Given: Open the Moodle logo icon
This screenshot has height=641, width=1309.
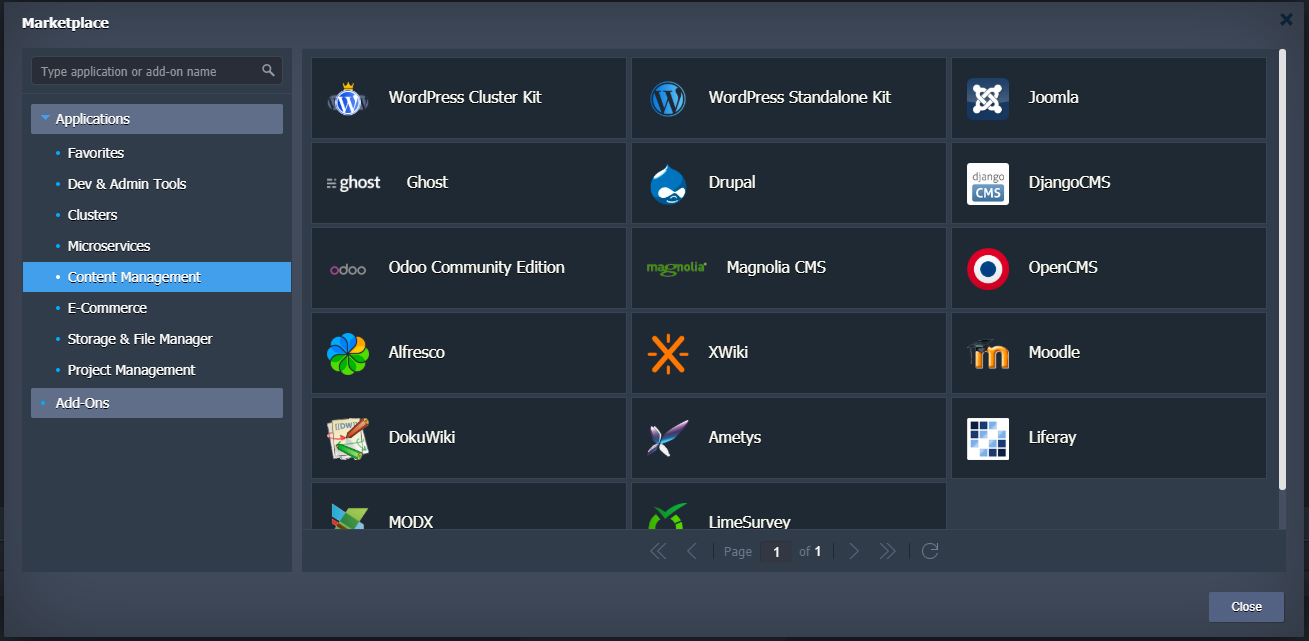Looking at the screenshot, I should [987, 354].
